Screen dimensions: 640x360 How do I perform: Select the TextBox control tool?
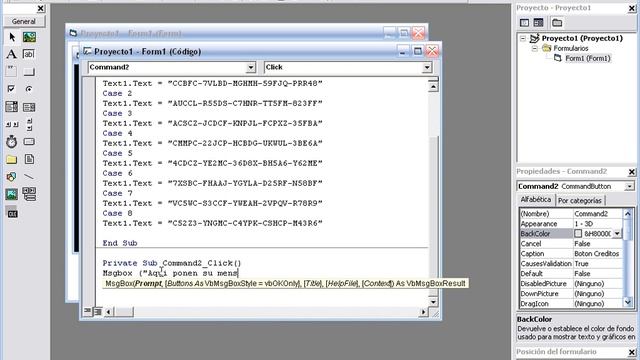coord(29,54)
